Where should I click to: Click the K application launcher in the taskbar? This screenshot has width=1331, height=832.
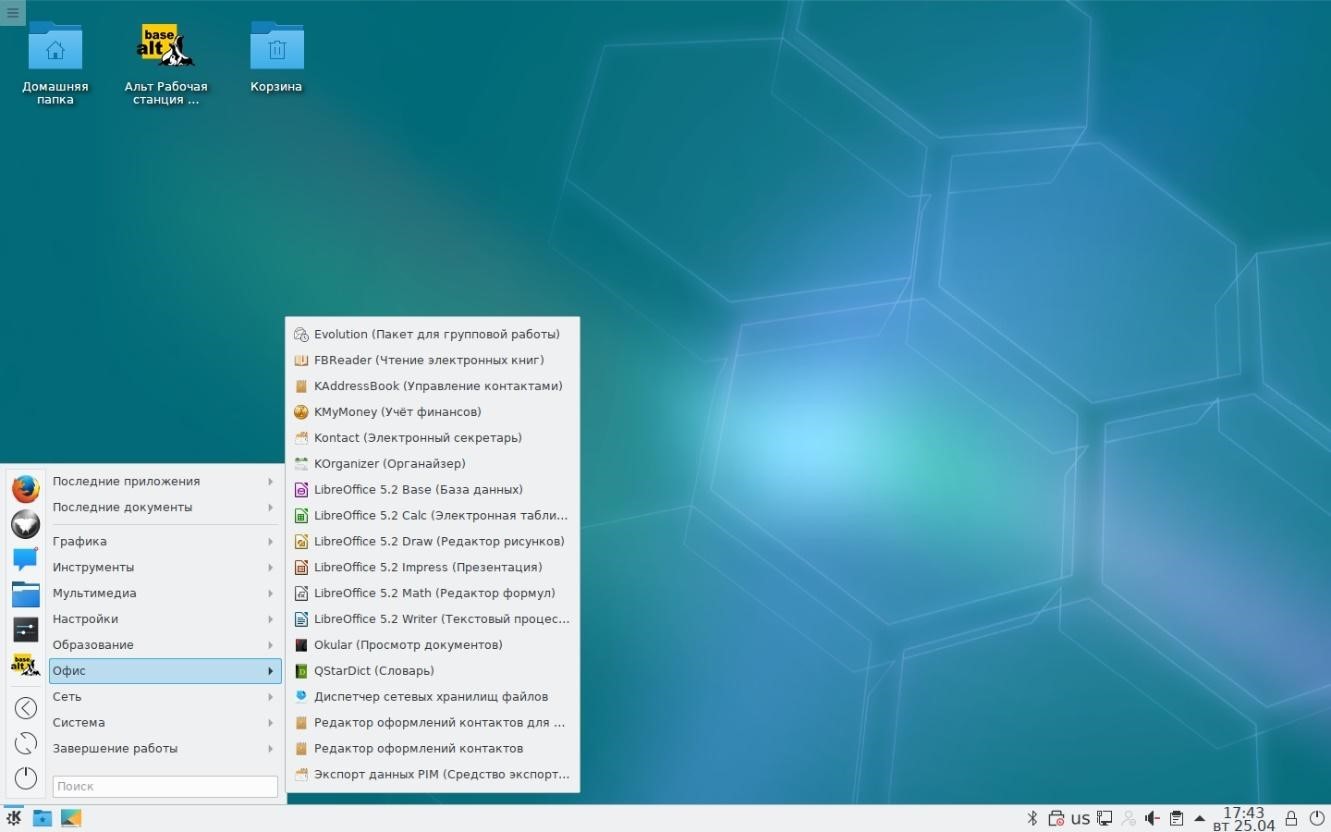pos(14,818)
